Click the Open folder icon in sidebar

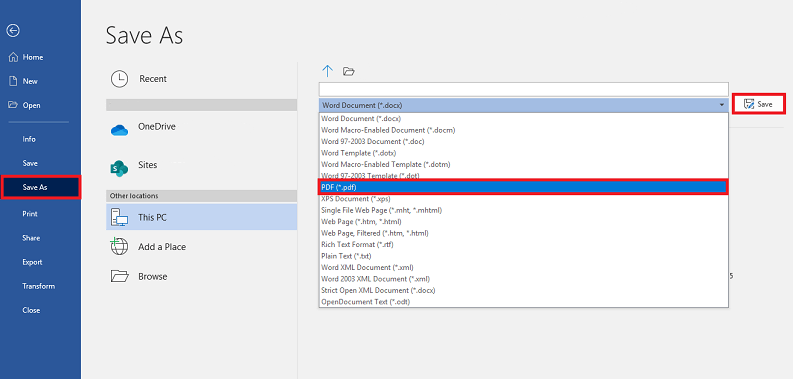[x=13, y=105]
